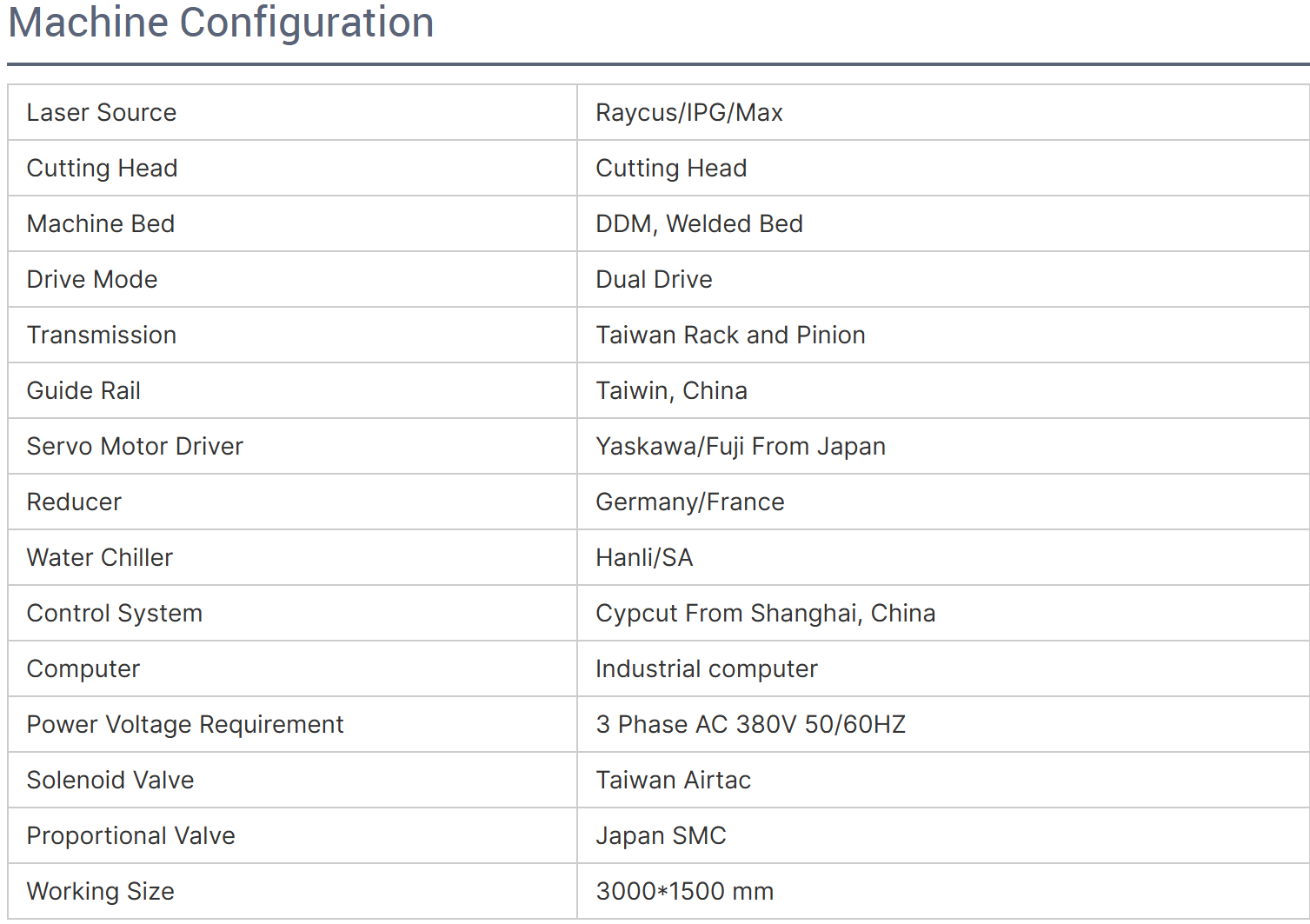Click Taiwan Rack and Pinion text
The height and width of the screenshot is (924, 1310).
click(x=730, y=335)
